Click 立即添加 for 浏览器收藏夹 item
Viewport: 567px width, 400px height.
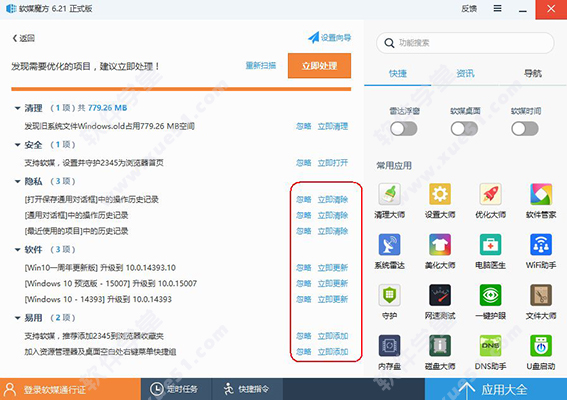coord(333,336)
